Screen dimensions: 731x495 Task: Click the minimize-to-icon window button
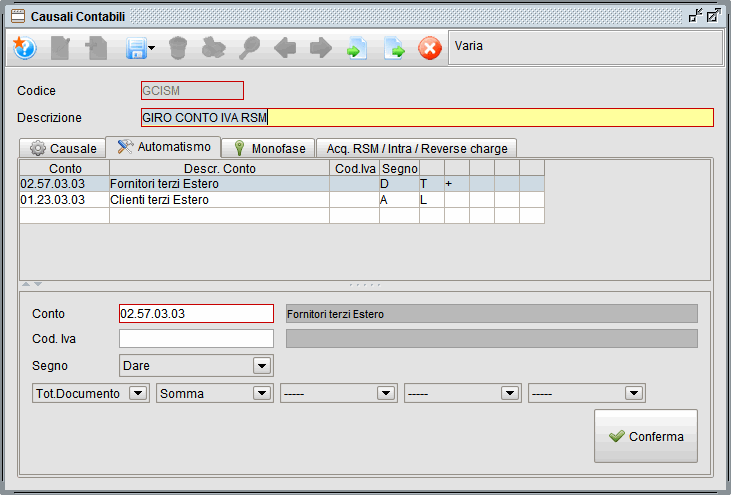[x=696, y=16]
